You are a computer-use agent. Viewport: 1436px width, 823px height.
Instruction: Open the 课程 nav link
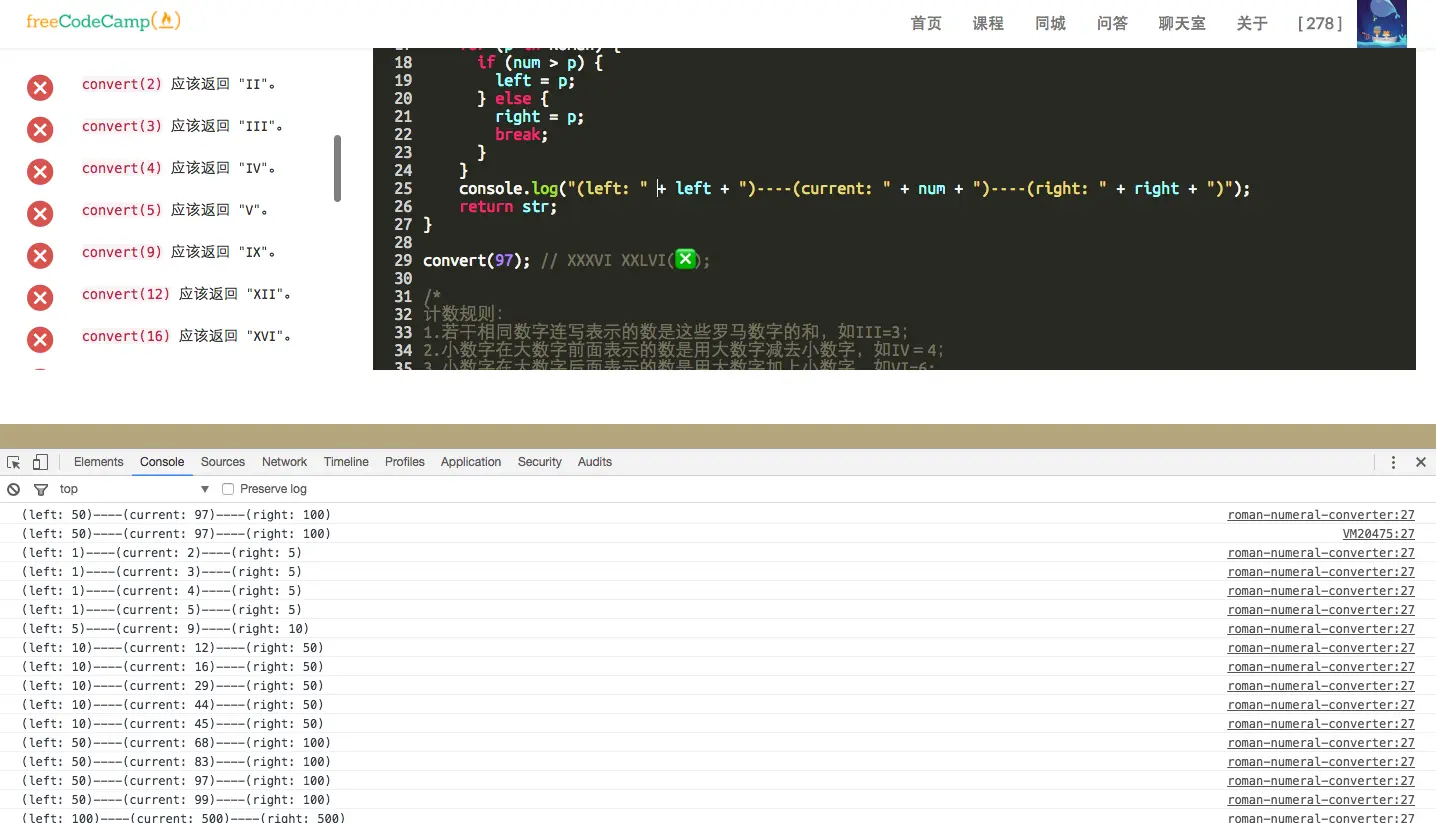[x=988, y=23]
